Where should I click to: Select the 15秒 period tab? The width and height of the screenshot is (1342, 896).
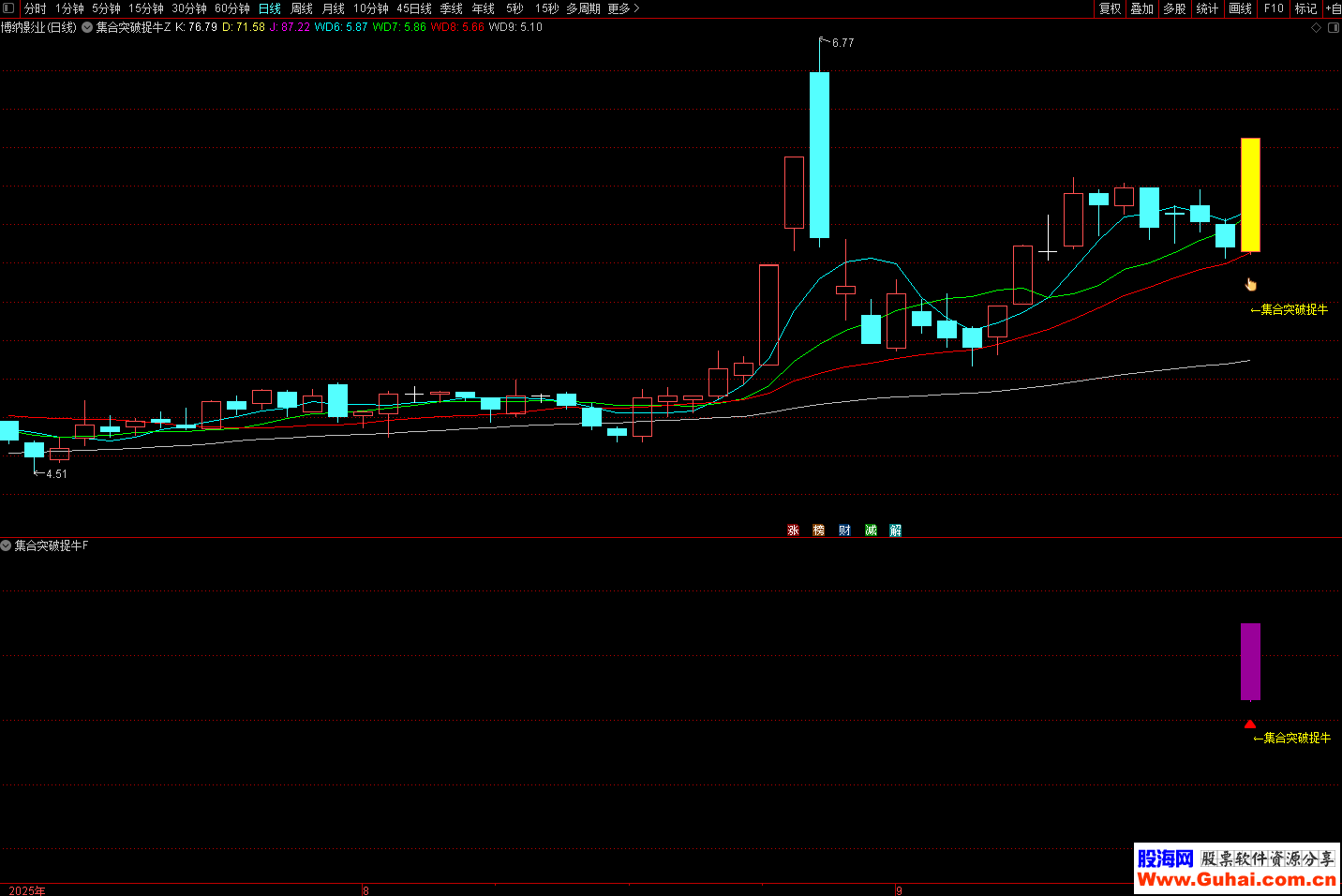(x=546, y=8)
